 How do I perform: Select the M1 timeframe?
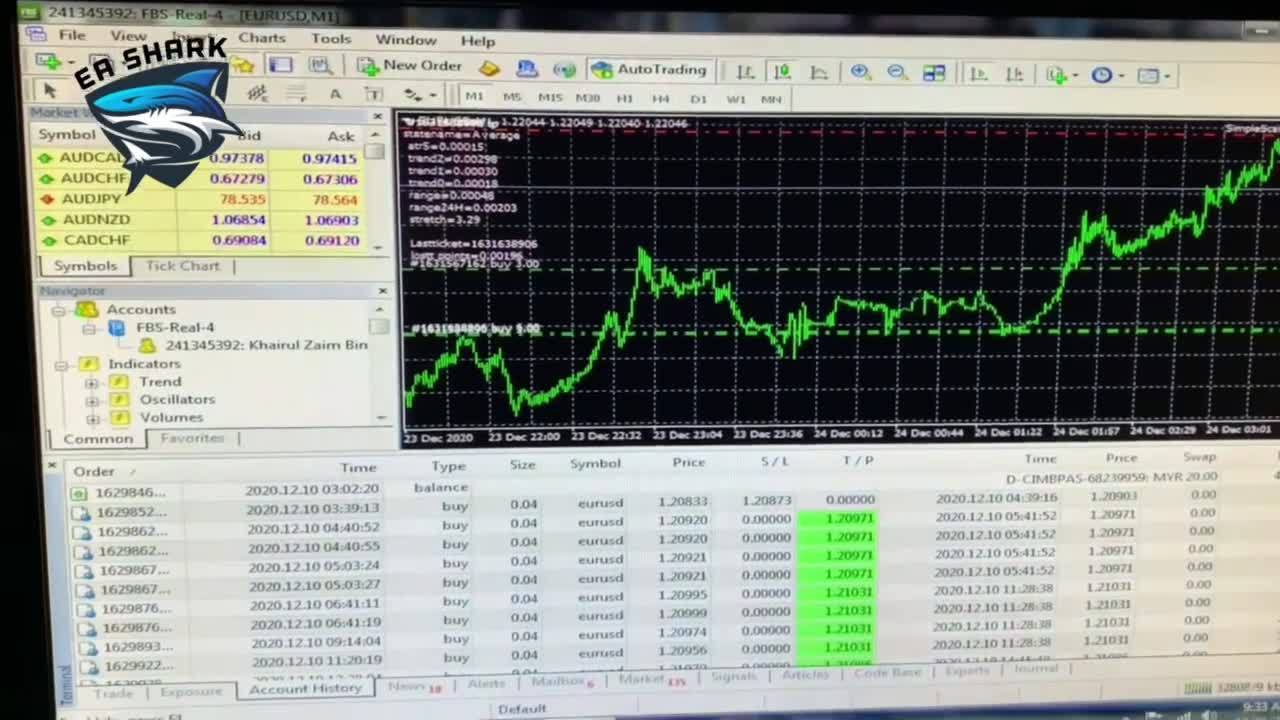point(474,96)
